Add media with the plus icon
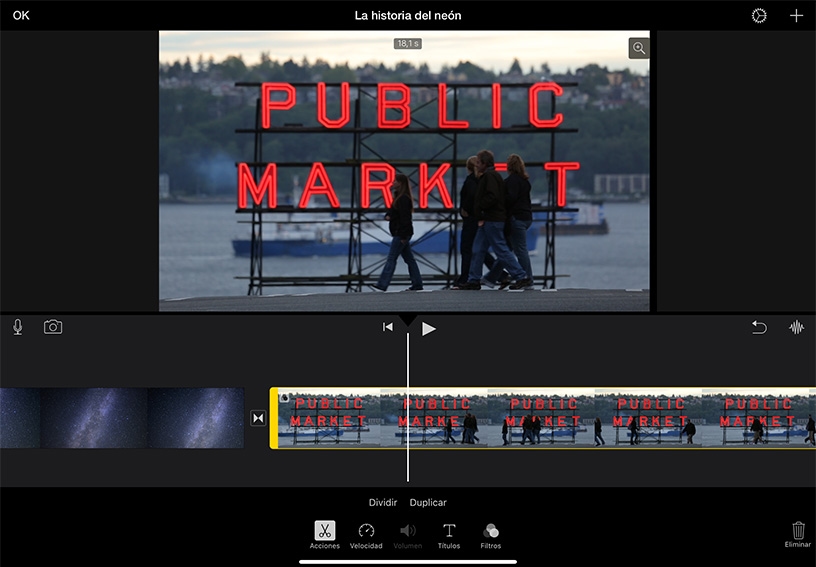816x567 pixels. (796, 16)
